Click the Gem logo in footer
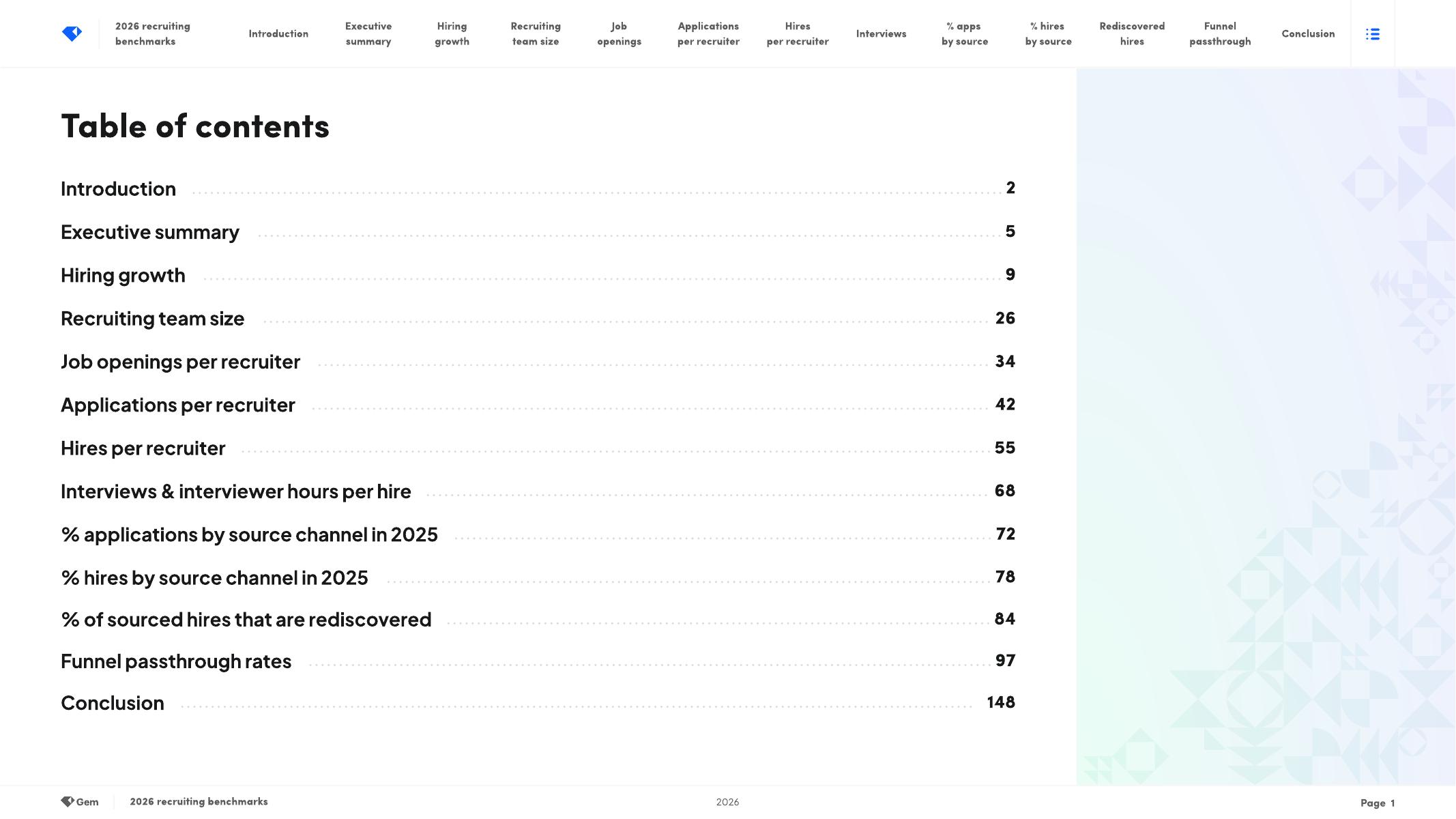This screenshot has width=1456, height=819. click(79, 802)
